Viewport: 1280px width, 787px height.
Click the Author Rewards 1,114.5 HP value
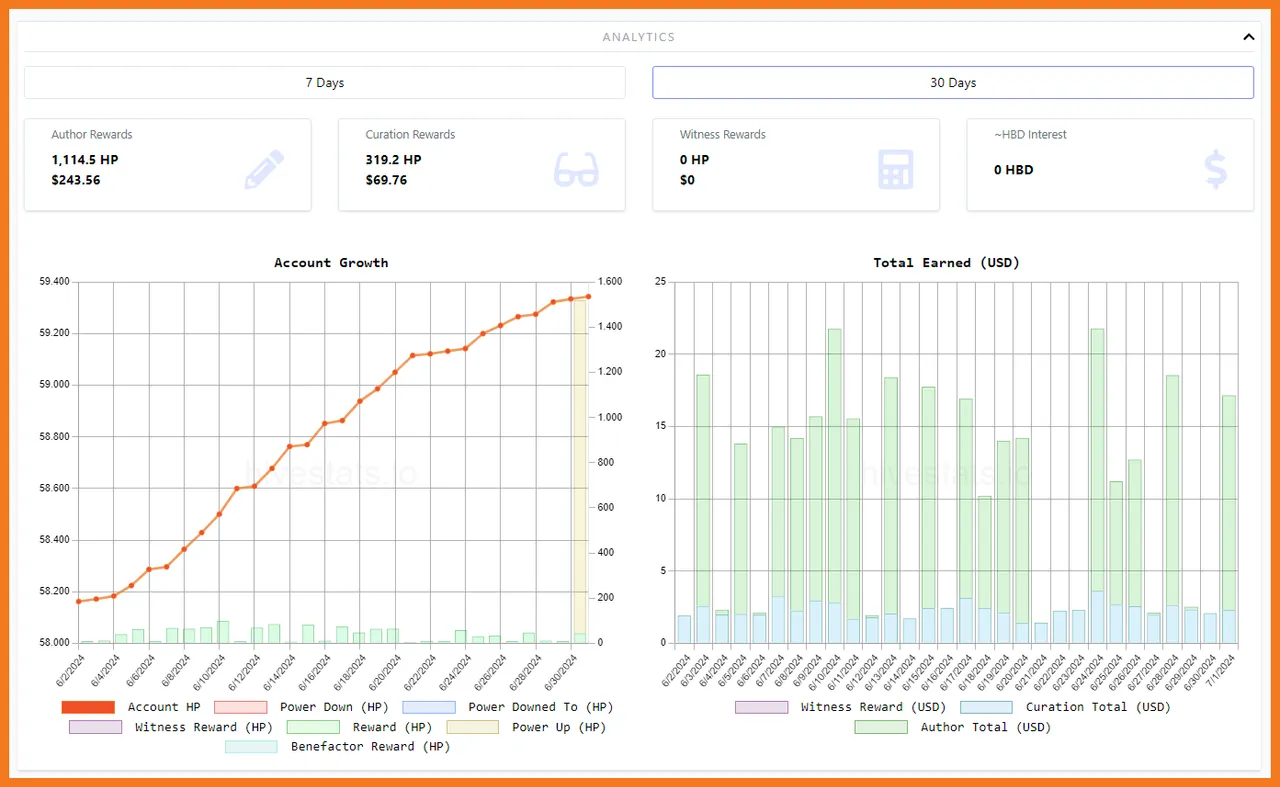(85, 160)
